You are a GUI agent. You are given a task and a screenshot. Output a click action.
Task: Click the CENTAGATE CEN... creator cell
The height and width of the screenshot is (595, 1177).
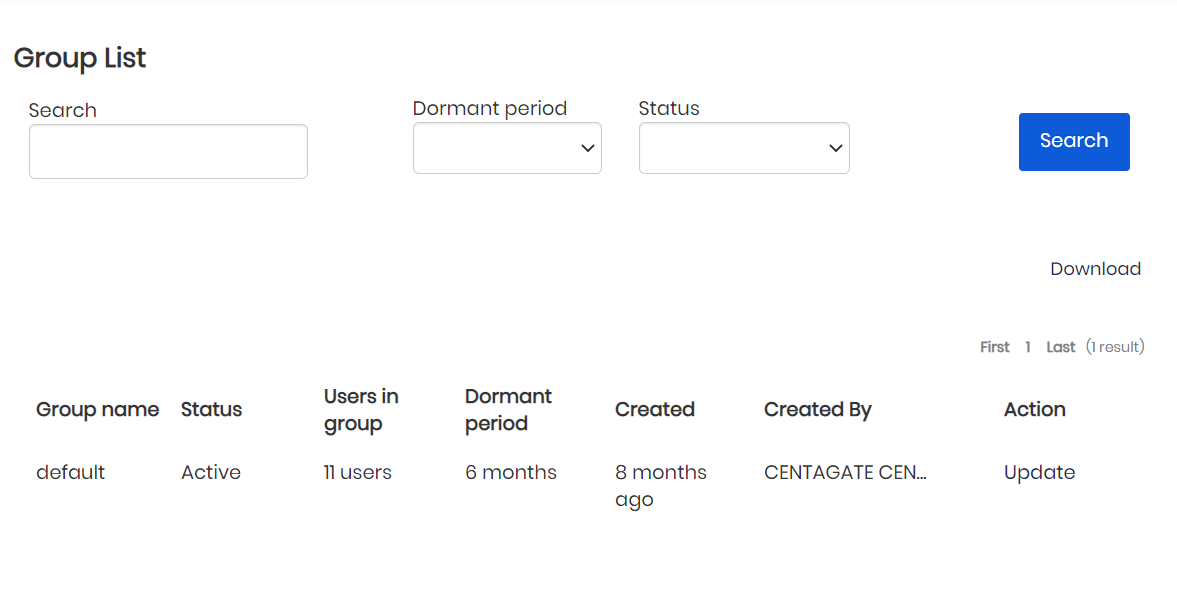click(x=845, y=472)
